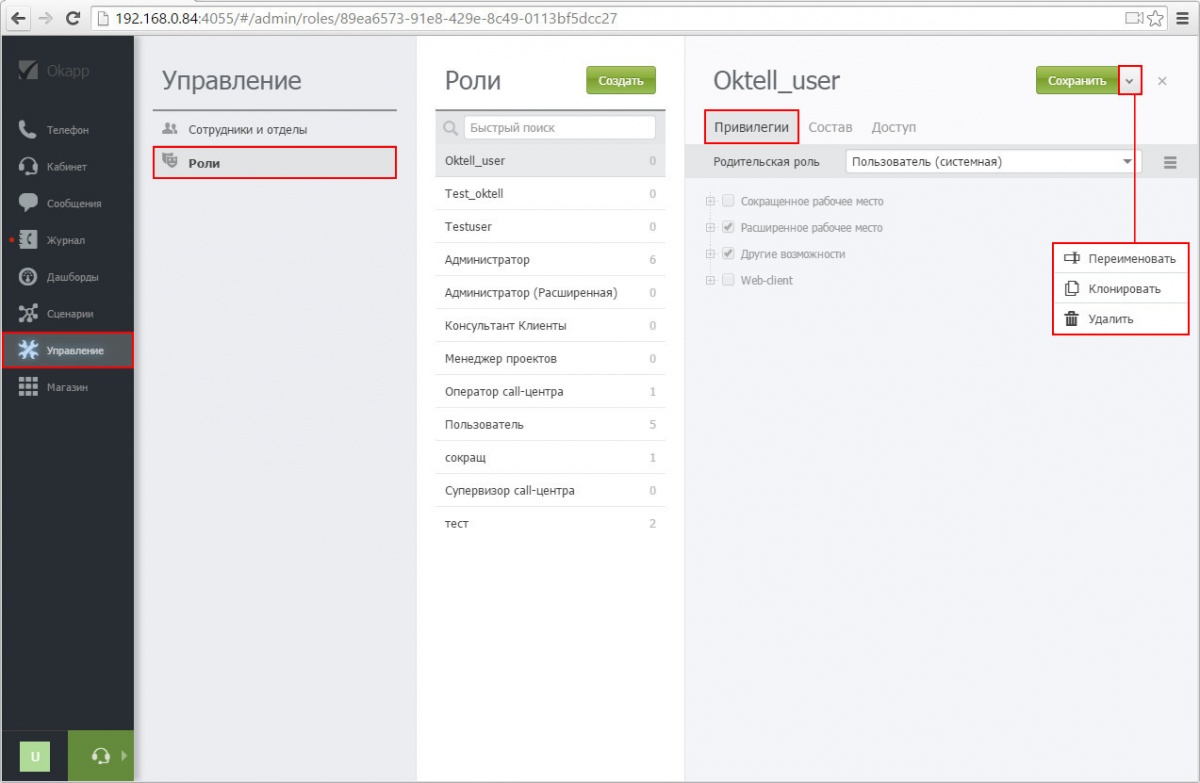1200x783 pixels.
Task: Expand the Web-client tree node
Action: point(711,280)
